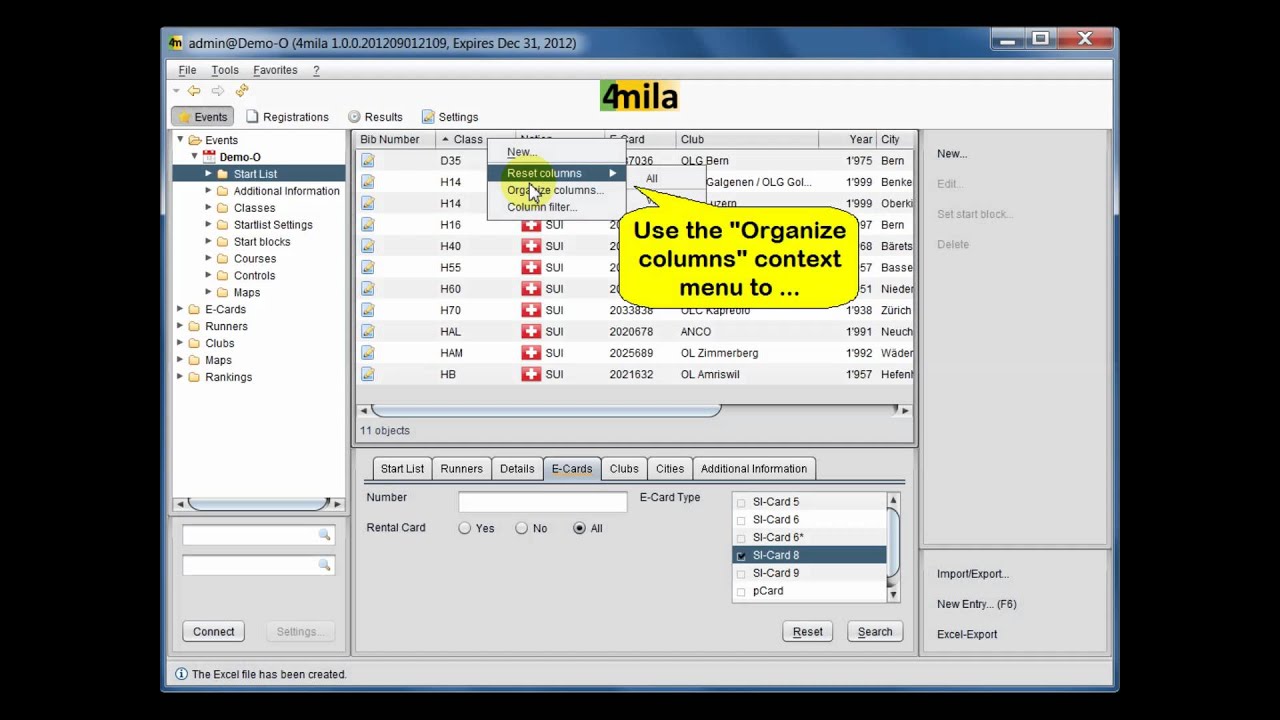
Task: Click the edit icon in the HAL row
Action: (368, 332)
